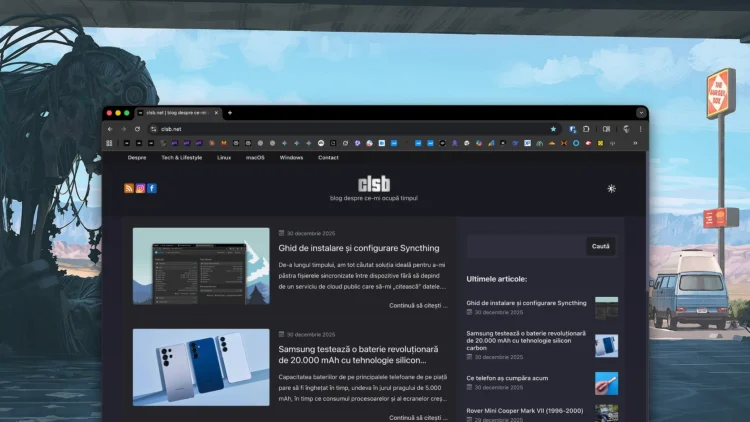The image size is (750, 422).
Task: Open the Linux menu item
Action: (x=224, y=157)
